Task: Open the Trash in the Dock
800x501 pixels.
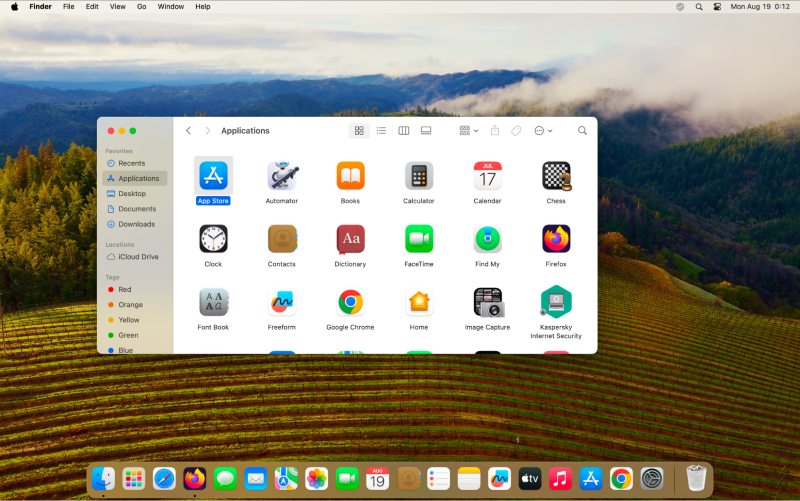Action: [x=696, y=478]
